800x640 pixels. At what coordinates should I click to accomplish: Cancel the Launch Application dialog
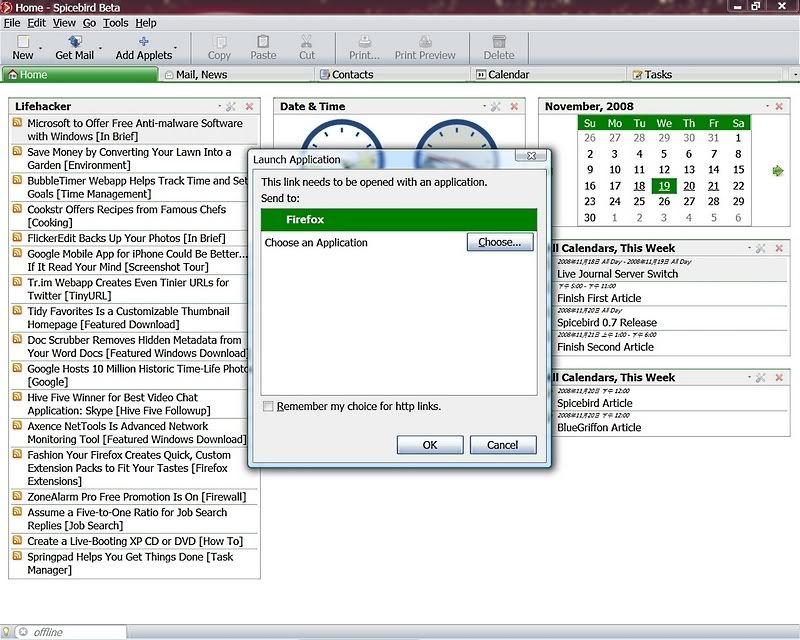503,445
